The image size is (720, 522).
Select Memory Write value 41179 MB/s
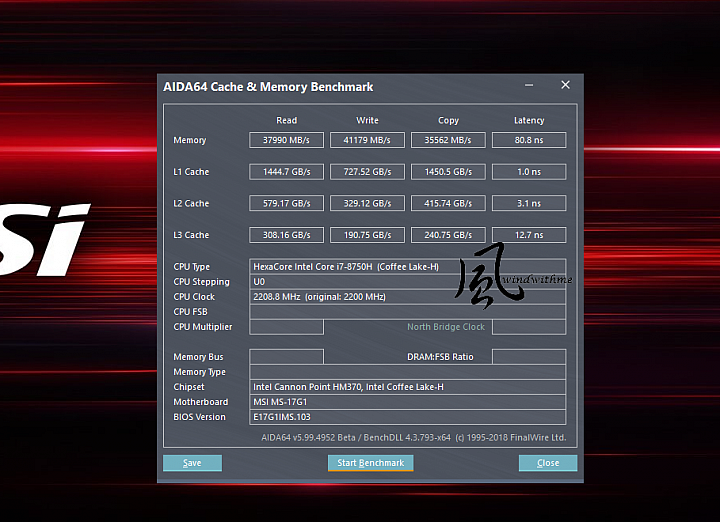click(x=367, y=140)
